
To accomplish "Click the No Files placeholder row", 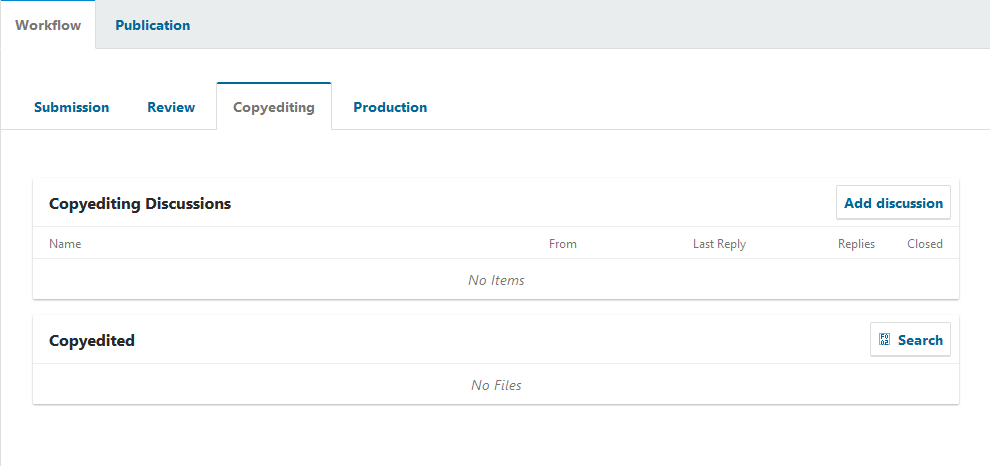I will 496,385.
